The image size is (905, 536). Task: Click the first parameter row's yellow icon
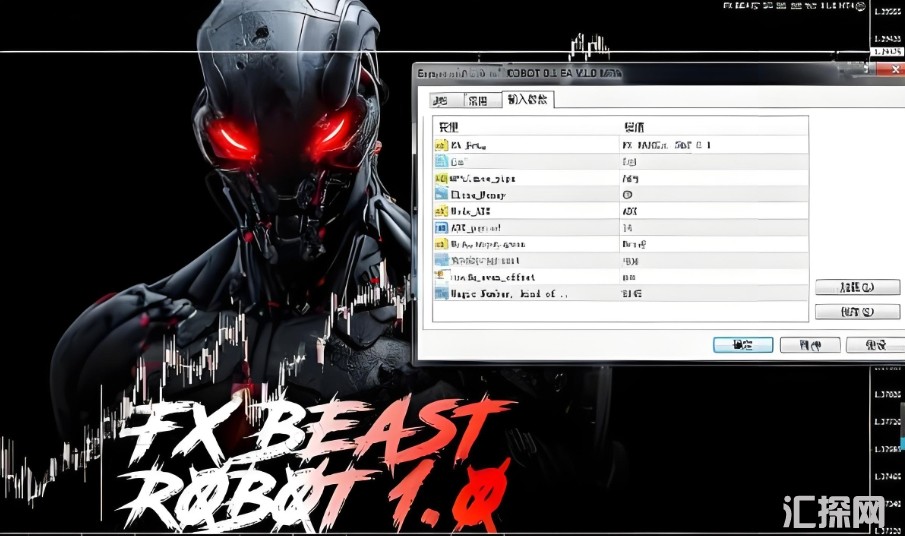coord(442,146)
